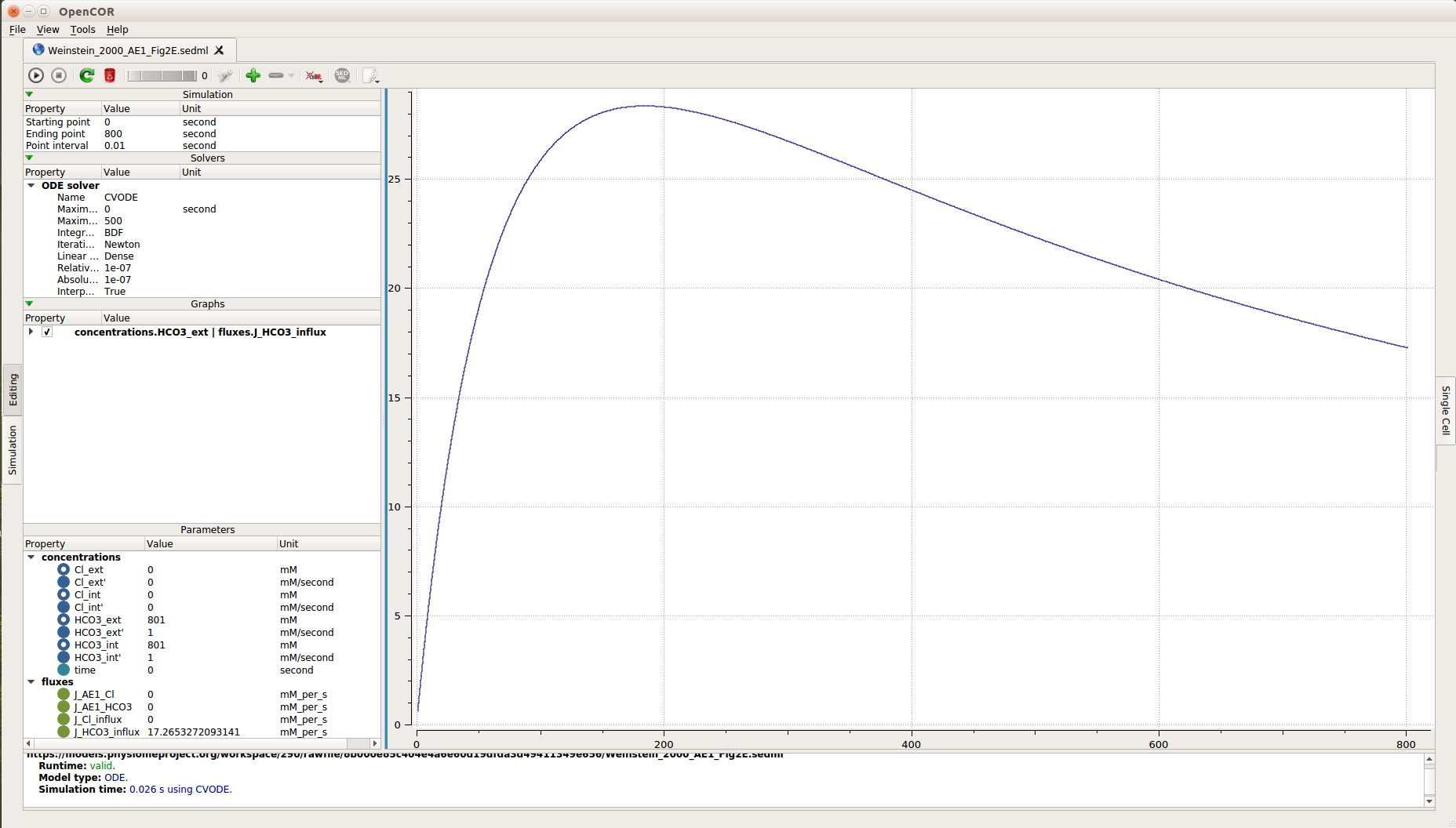
Task: Select the Ending point value 800
Action: (114, 134)
